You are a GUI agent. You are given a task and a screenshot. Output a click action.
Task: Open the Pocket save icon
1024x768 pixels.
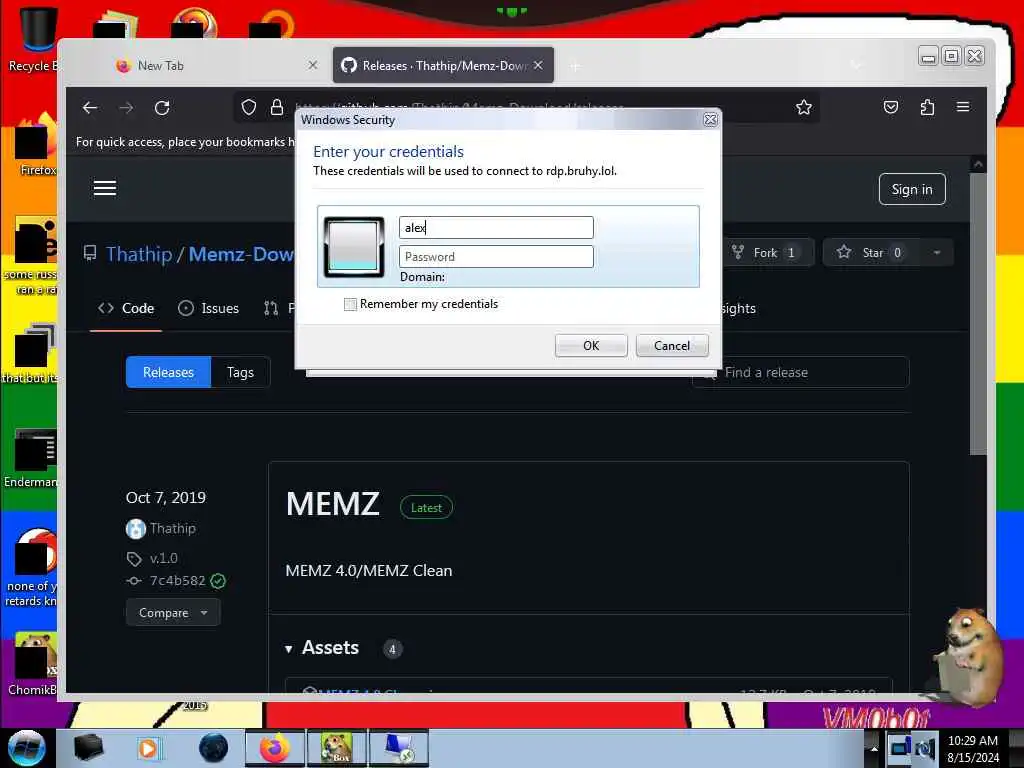pyautogui.click(x=891, y=107)
